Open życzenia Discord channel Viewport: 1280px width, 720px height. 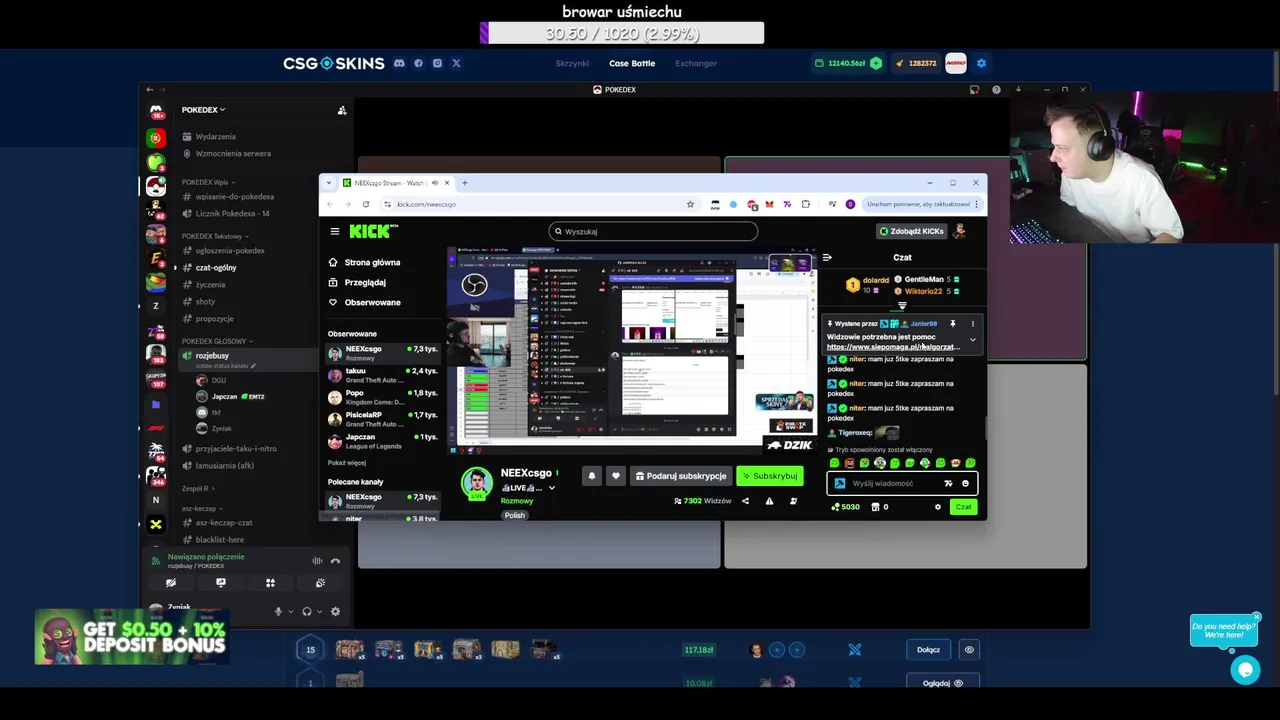(x=210, y=285)
